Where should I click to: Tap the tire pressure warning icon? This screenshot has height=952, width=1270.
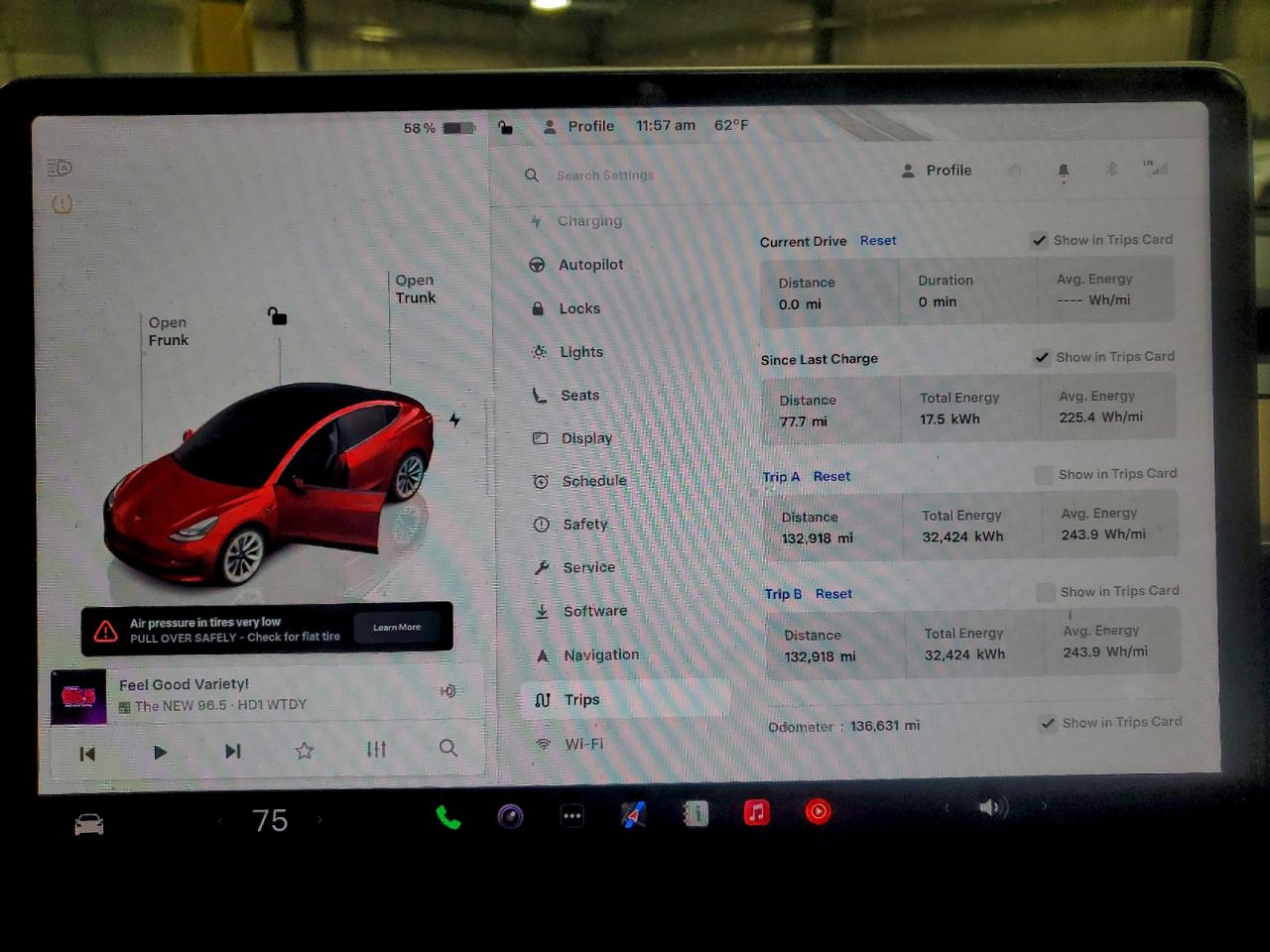pos(62,204)
